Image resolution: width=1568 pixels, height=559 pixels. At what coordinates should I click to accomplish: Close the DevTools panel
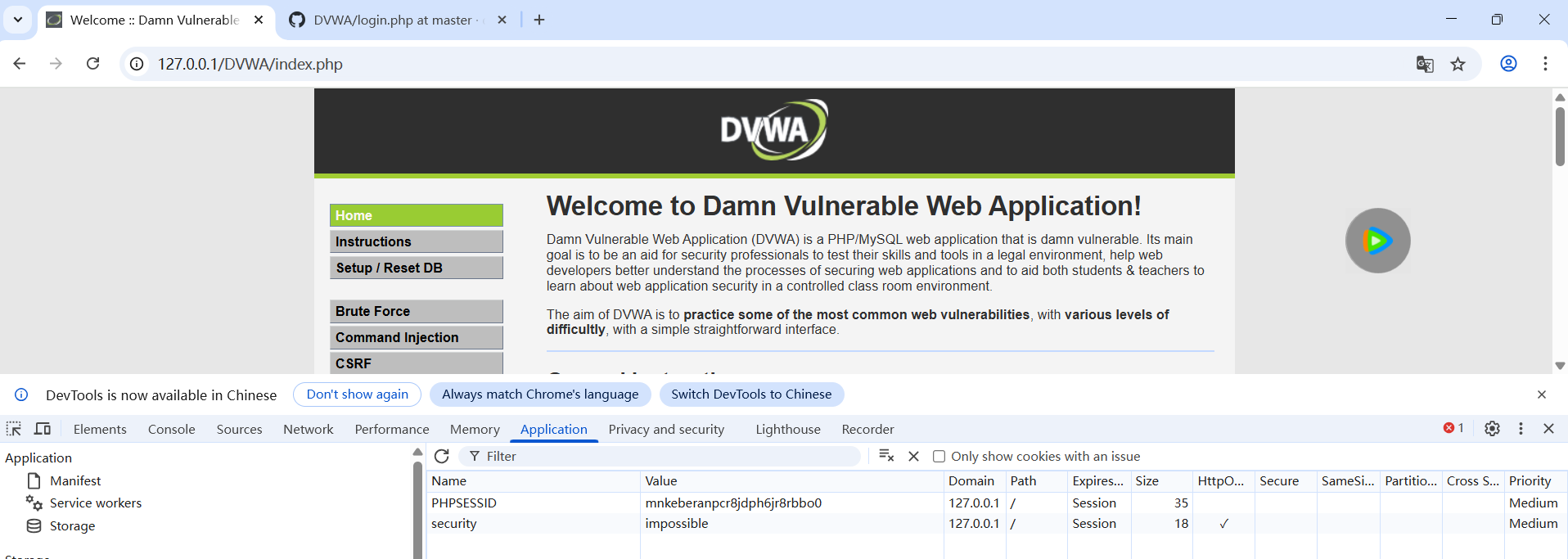pyautogui.click(x=1548, y=428)
